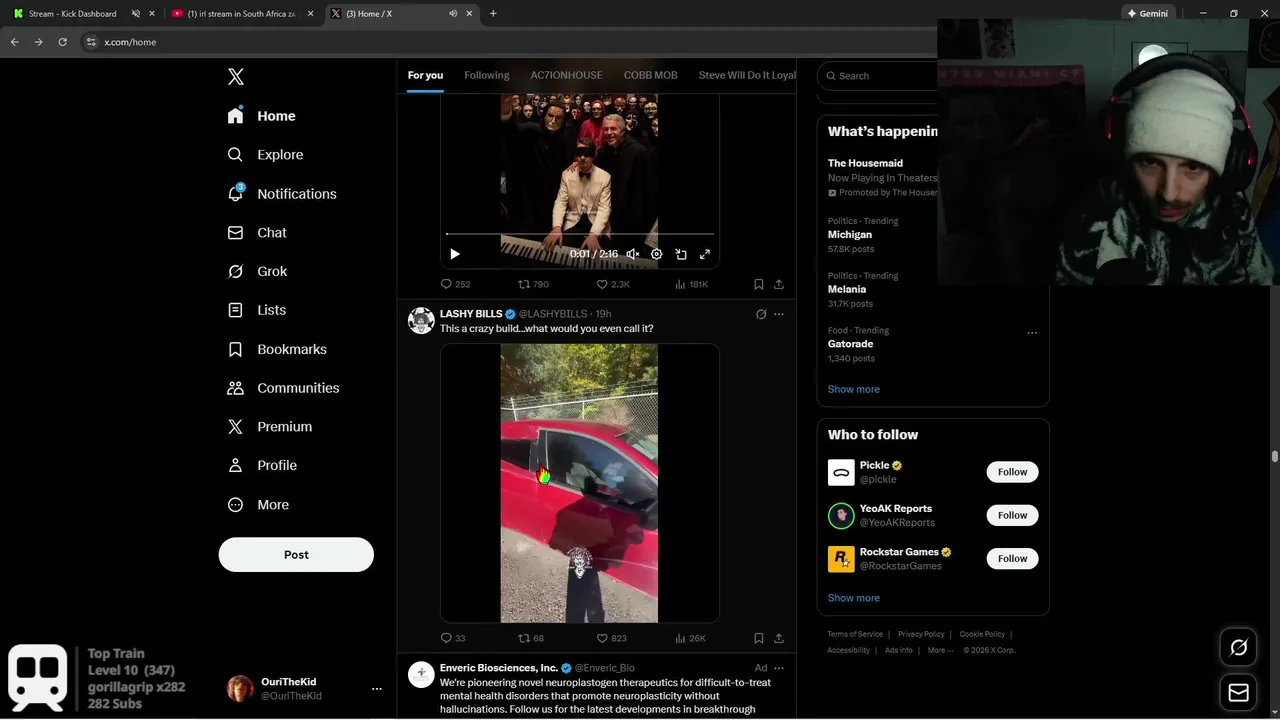Open LASHY BILLS profile avatar
The image size is (1280, 720).
click(421, 321)
